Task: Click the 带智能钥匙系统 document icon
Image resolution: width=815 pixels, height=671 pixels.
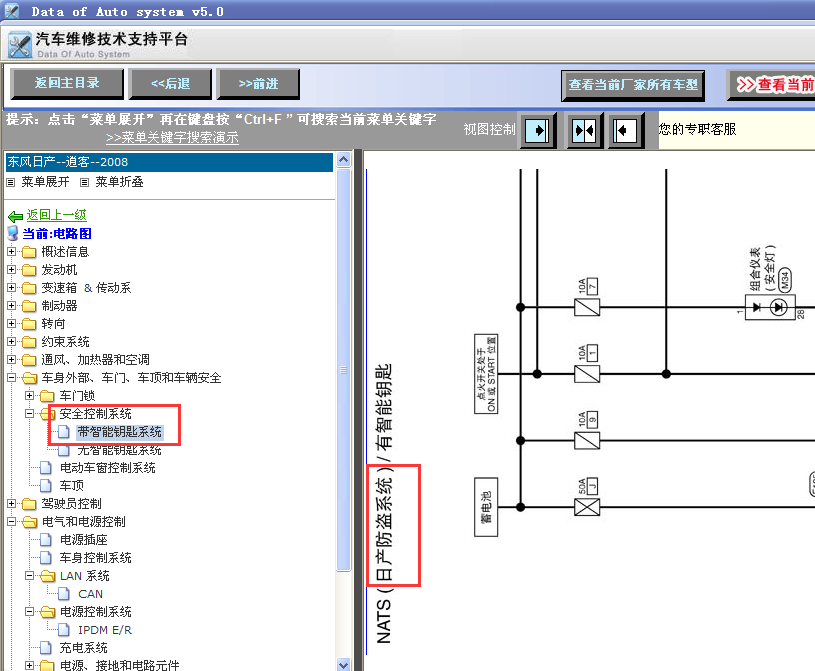Action: tap(64, 432)
